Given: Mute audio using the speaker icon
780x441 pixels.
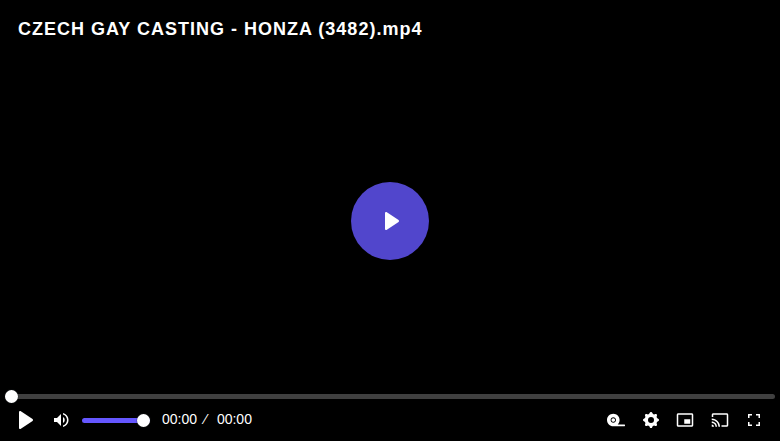Looking at the screenshot, I should [x=61, y=420].
